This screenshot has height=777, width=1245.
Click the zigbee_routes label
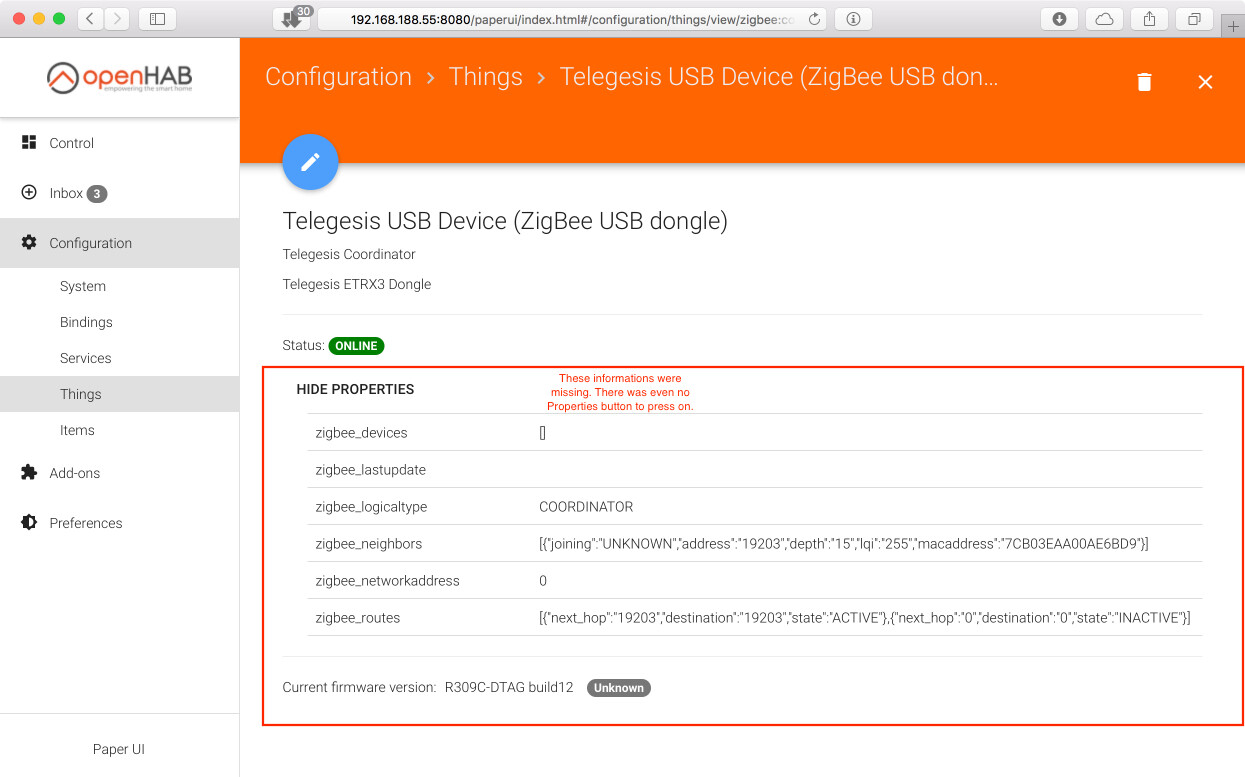point(357,618)
